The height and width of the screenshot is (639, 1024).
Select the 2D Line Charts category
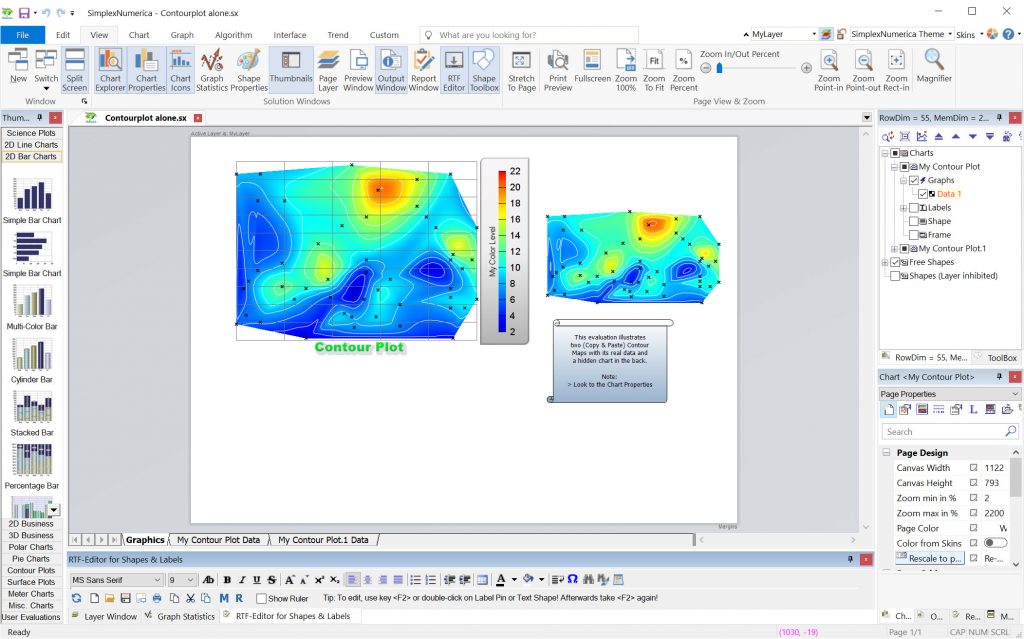tap(31, 144)
